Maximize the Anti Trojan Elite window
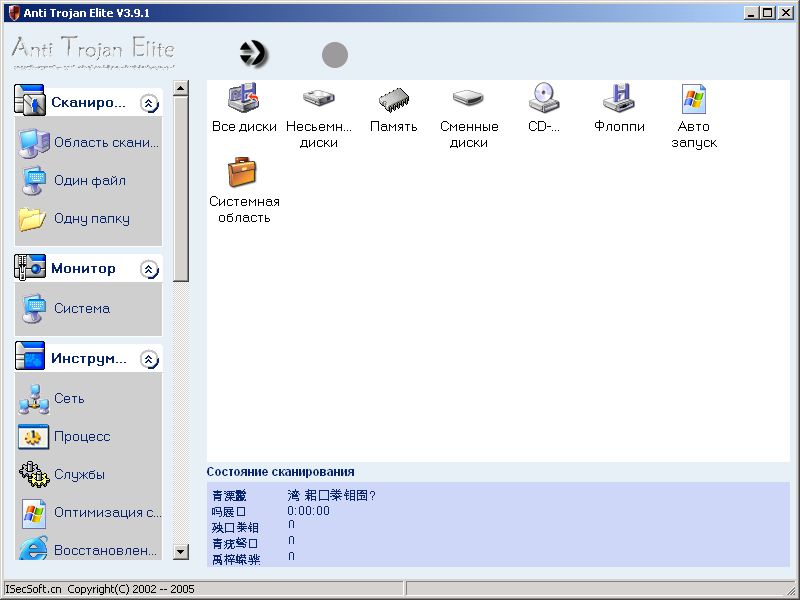Screen dimensions: 800x600 767,13
